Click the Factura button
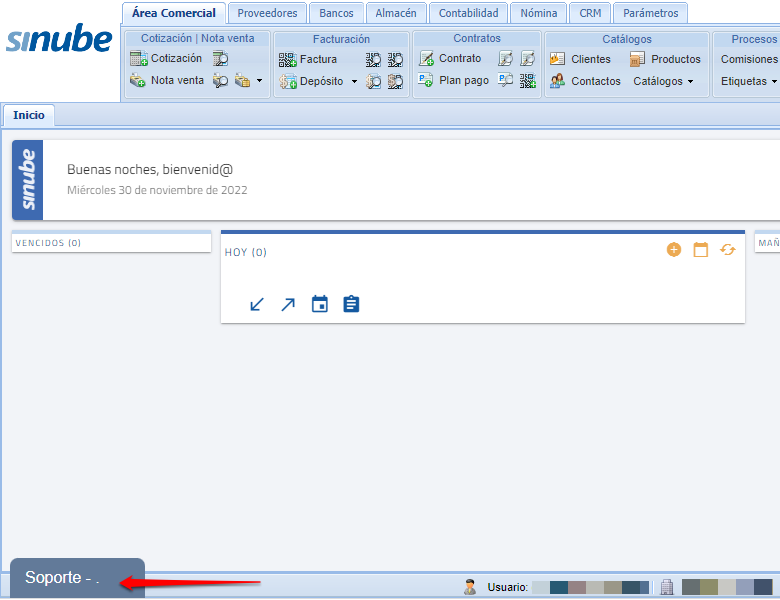780x600 pixels. click(308, 59)
